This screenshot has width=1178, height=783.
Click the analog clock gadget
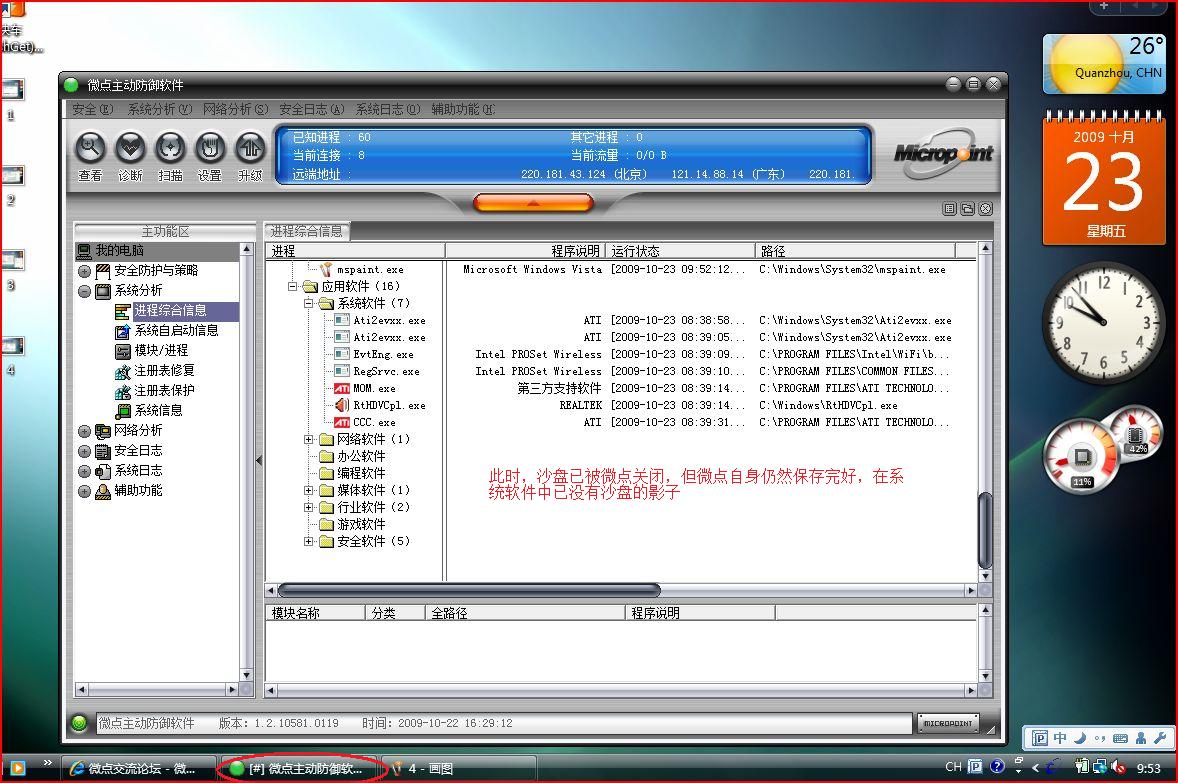(1103, 322)
